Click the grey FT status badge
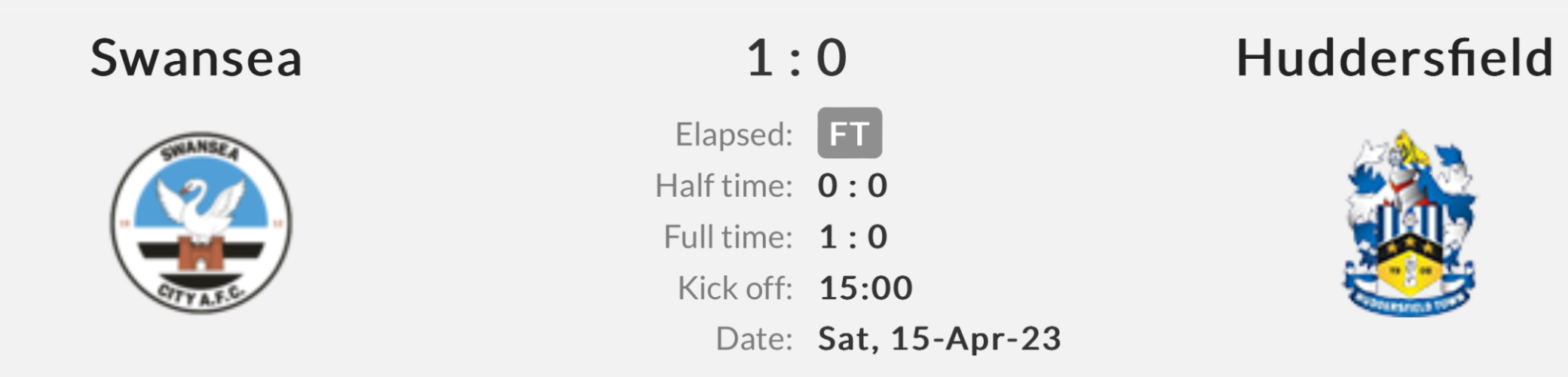Image resolution: width=1568 pixels, height=377 pixels. (x=849, y=133)
